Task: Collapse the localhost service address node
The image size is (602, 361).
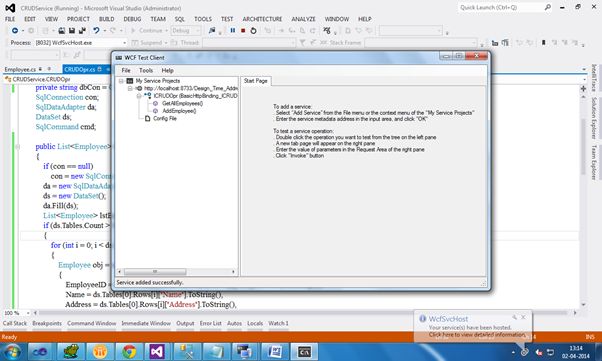Action: (130, 88)
